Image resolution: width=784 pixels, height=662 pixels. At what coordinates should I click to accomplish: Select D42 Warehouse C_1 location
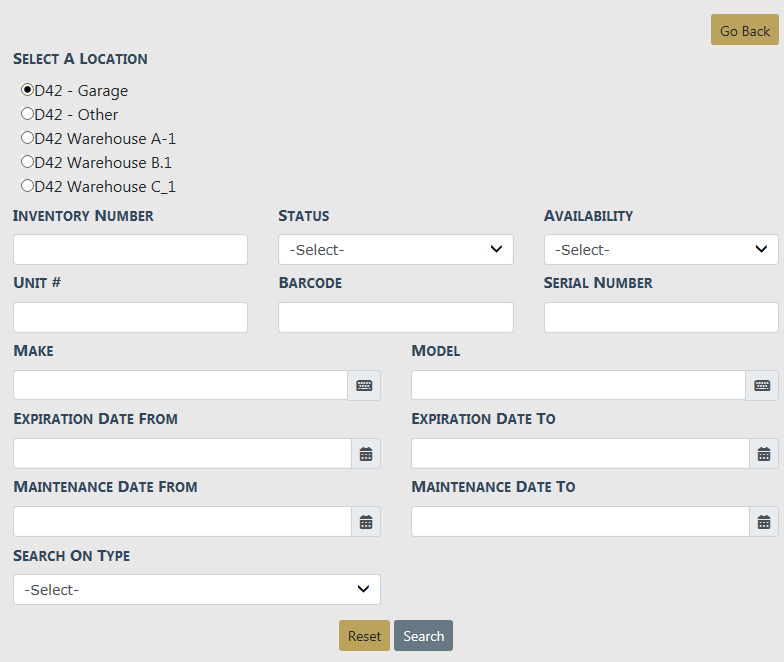(x=28, y=186)
